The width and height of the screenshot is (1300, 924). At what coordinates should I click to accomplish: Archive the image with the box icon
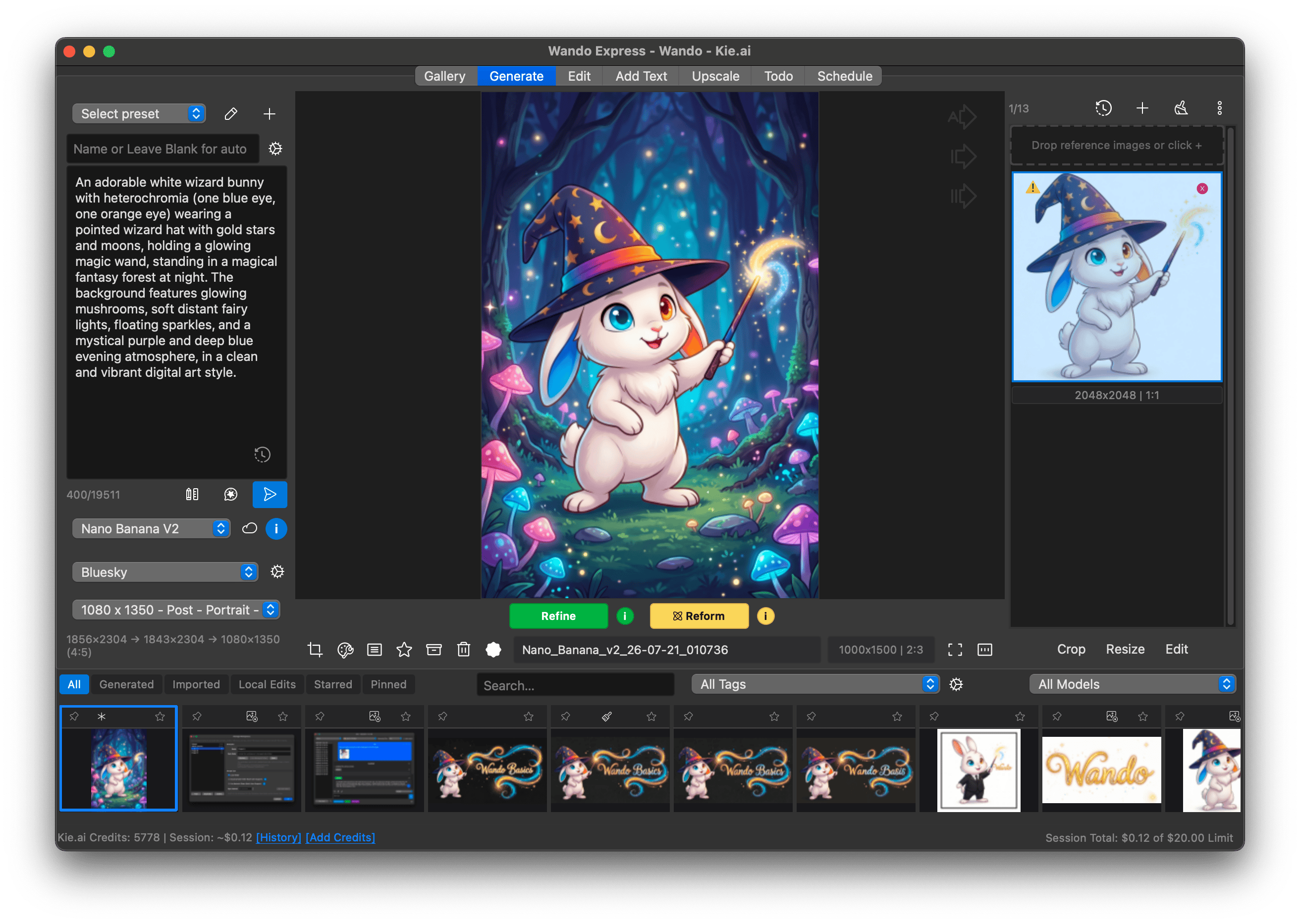(x=434, y=649)
